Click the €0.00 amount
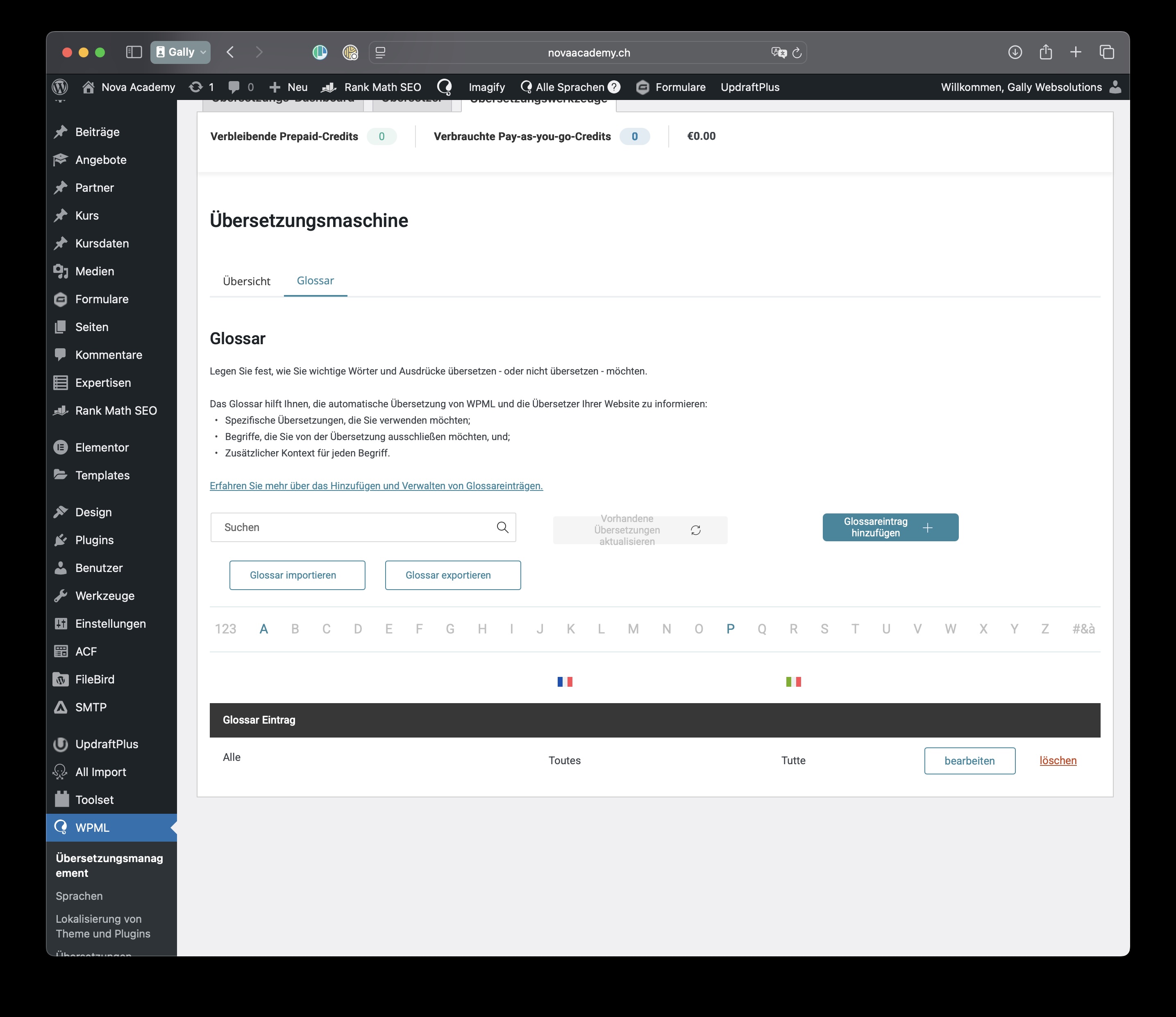 pos(702,136)
